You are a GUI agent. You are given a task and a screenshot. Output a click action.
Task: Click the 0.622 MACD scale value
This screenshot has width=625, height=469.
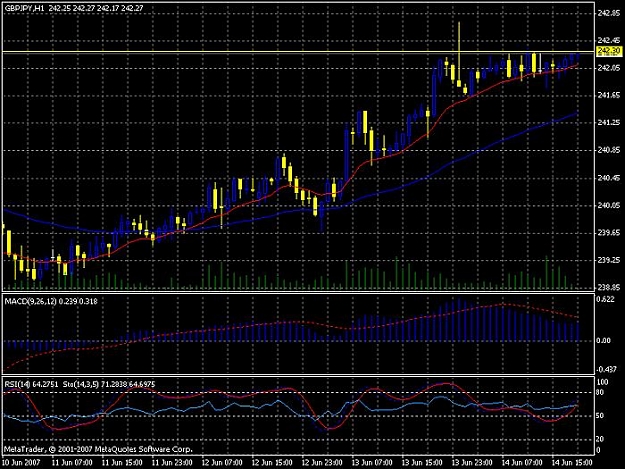pyautogui.click(x=606, y=299)
